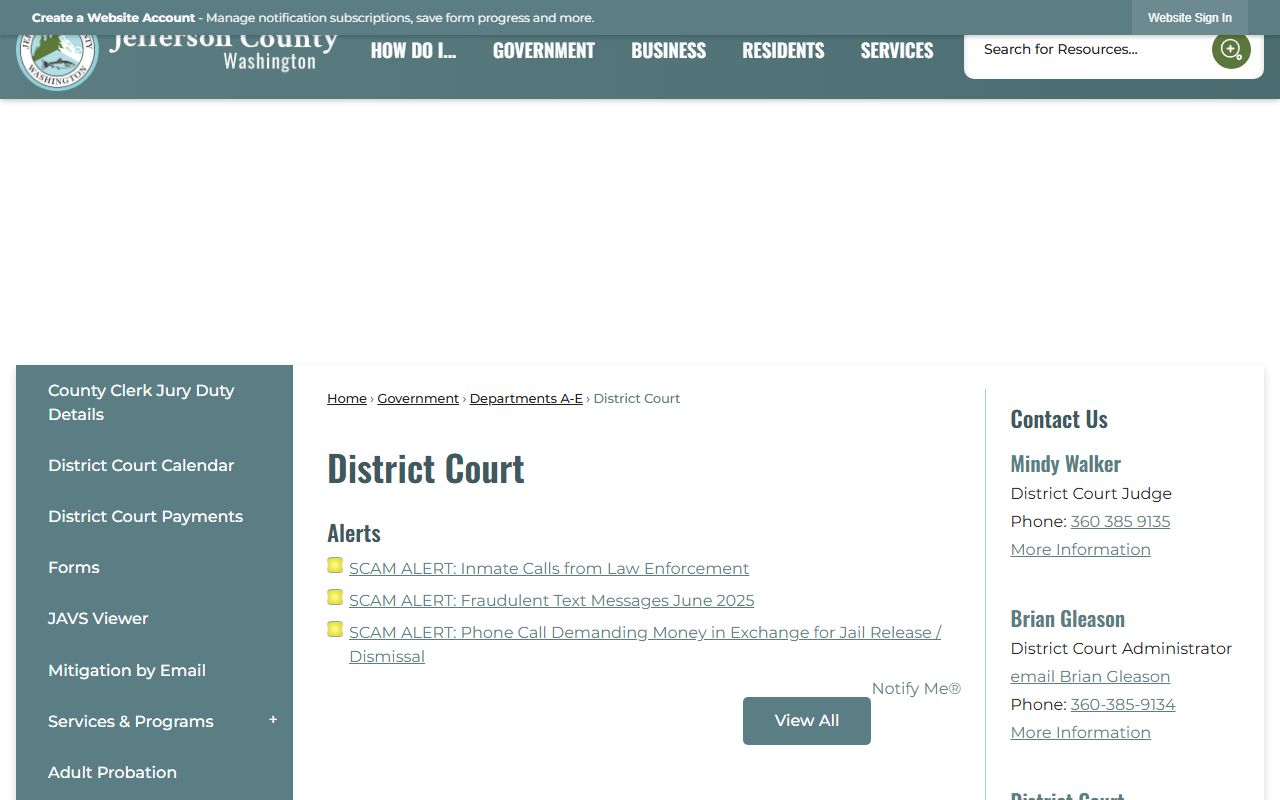Click the Contact Us heading
Screen dimensions: 1280x800
coord(1059,419)
